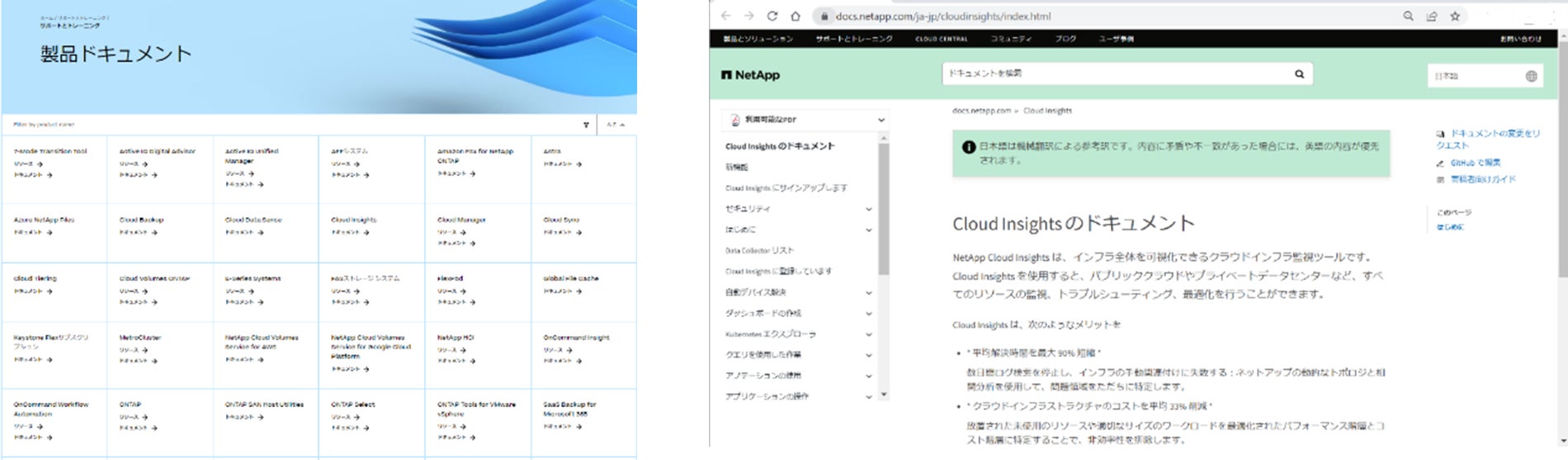Click the globe language icon
This screenshot has height=460, width=1568.
pos(1531,76)
